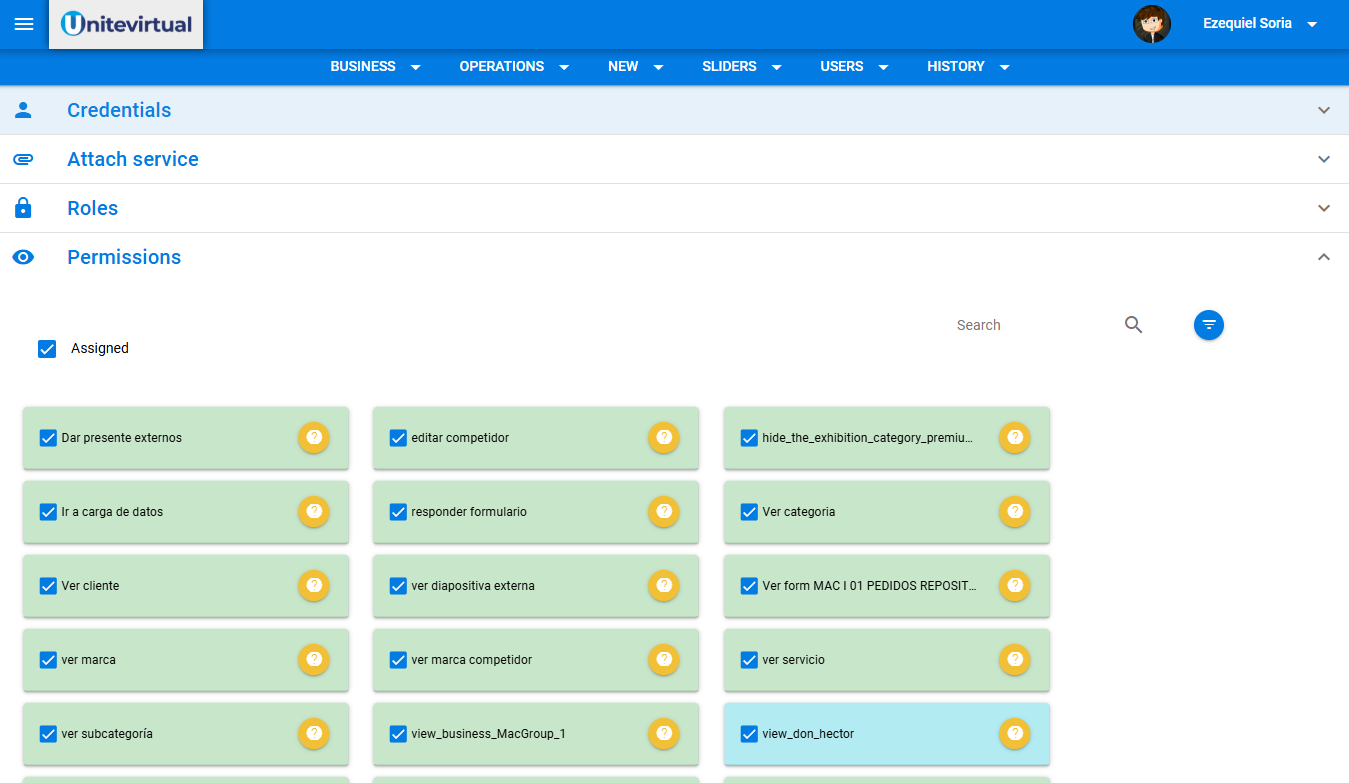Uncheck ver servicio permission checkbox
The height and width of the screenshot is (783, 1349).
coord(749,660)
